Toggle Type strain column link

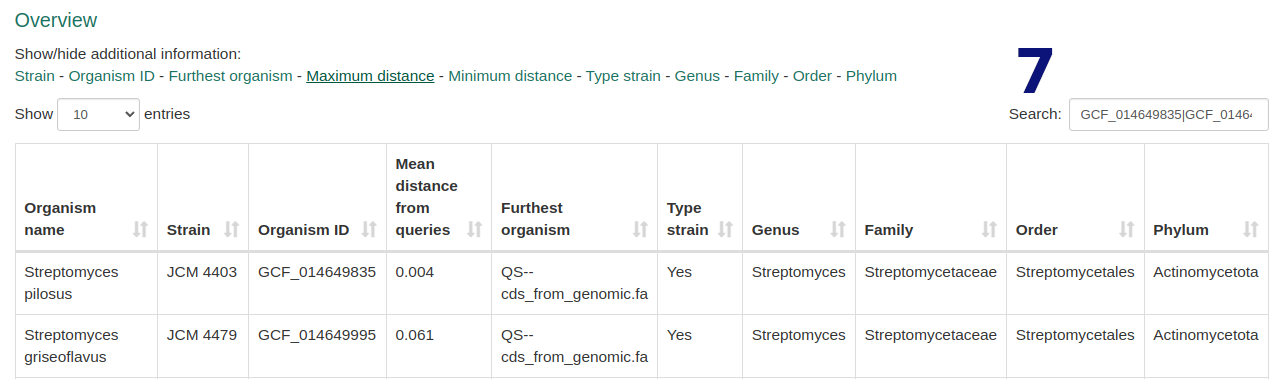[623, 76]
